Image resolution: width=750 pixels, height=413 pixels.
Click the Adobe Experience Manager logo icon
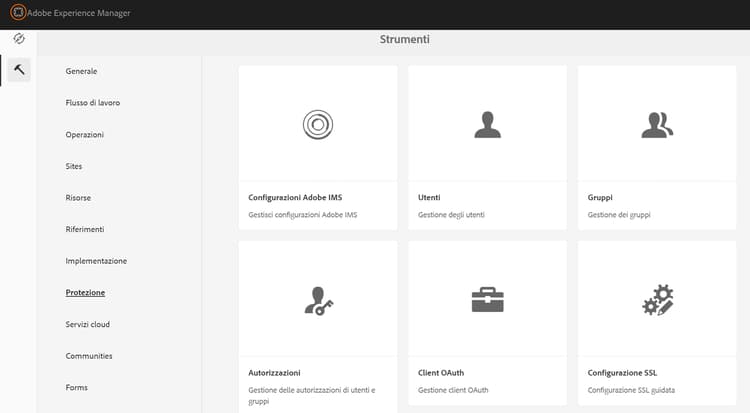point(18,12)
